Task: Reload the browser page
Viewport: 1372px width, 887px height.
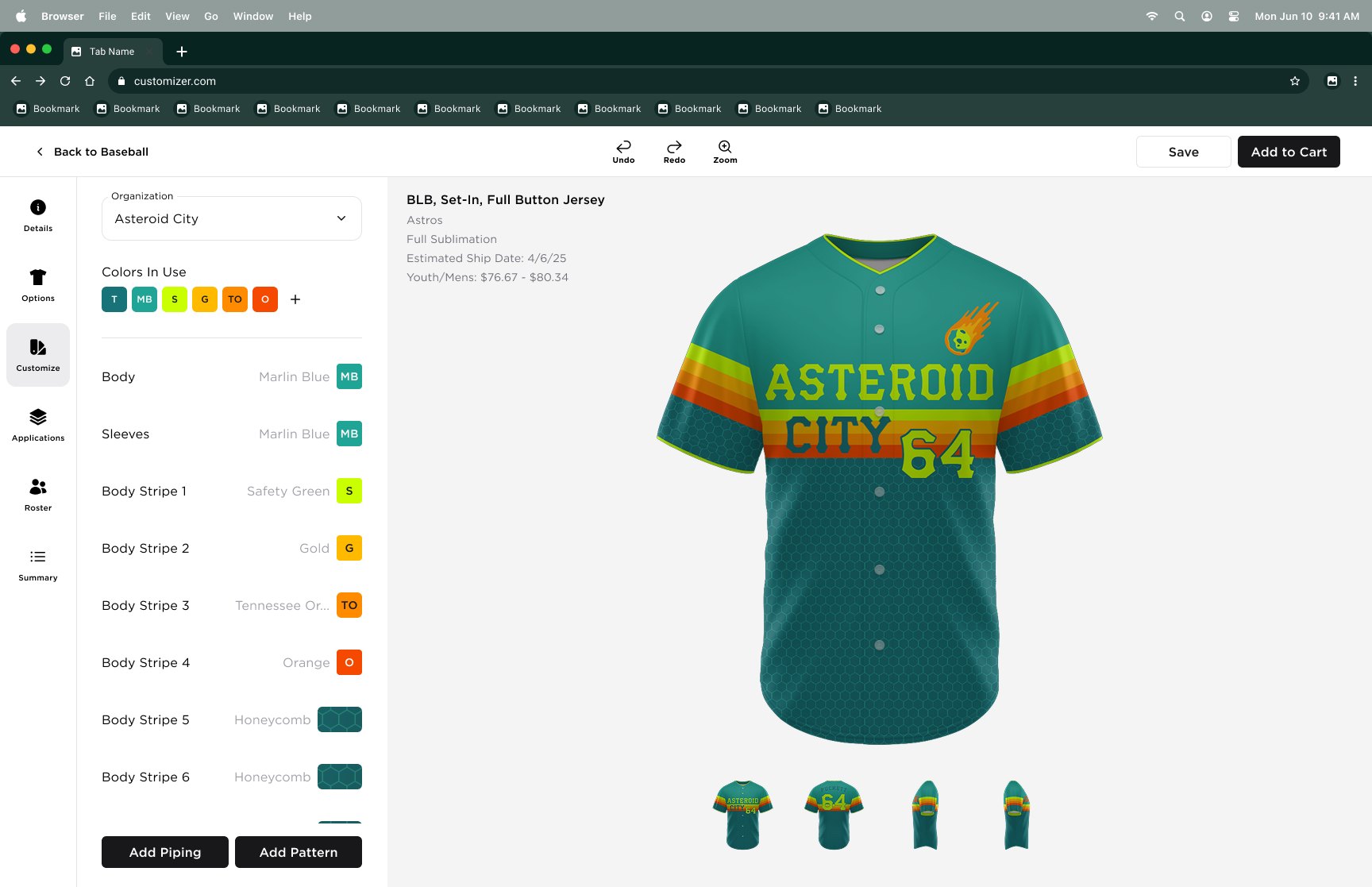Action: 65,81
